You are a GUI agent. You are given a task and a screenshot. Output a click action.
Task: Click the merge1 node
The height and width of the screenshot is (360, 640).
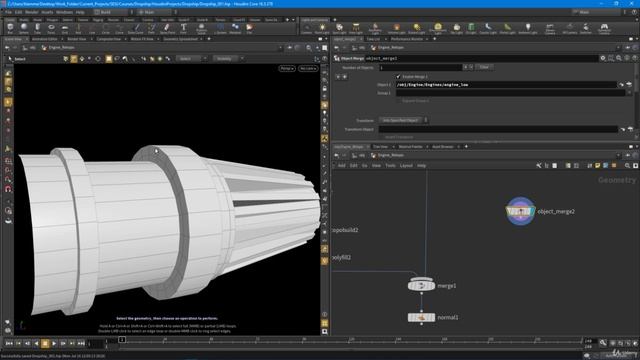[421, 285]
